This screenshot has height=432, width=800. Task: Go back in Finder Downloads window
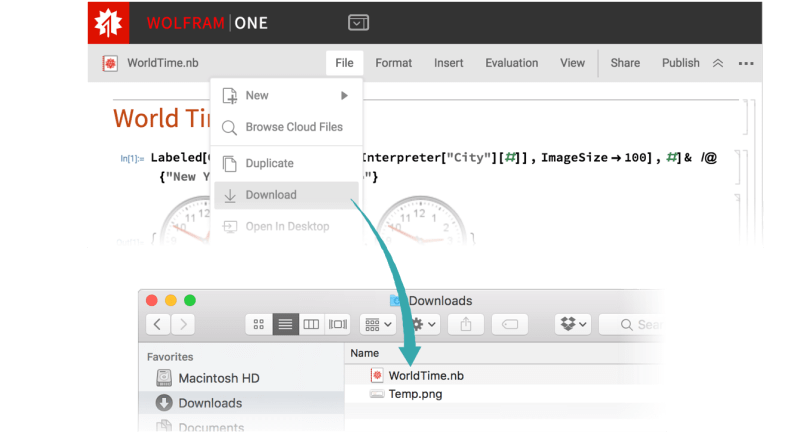click(x=158, y=324)
